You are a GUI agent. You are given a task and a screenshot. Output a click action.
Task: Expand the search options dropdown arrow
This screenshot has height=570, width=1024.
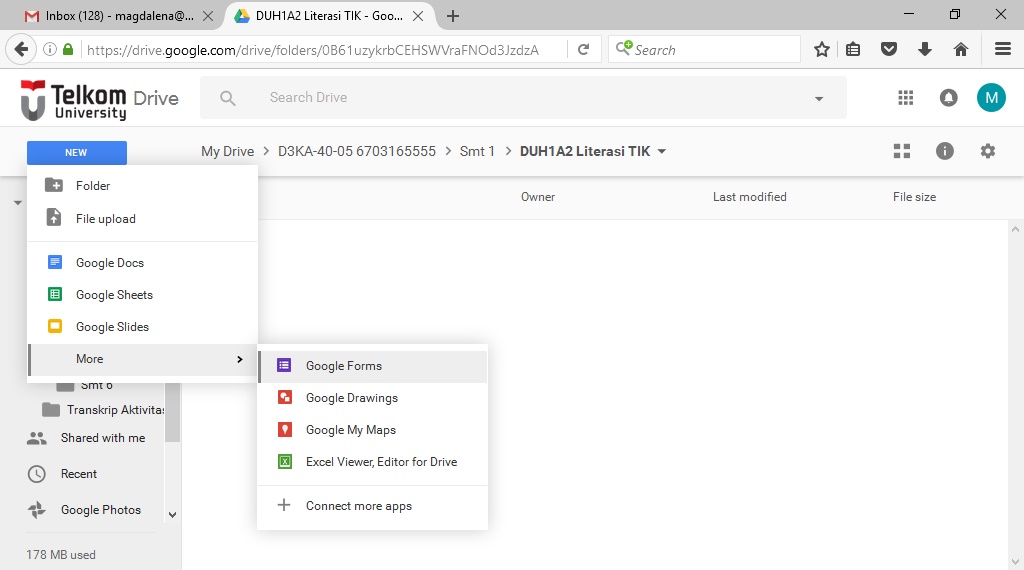click(x=819, y=98)
